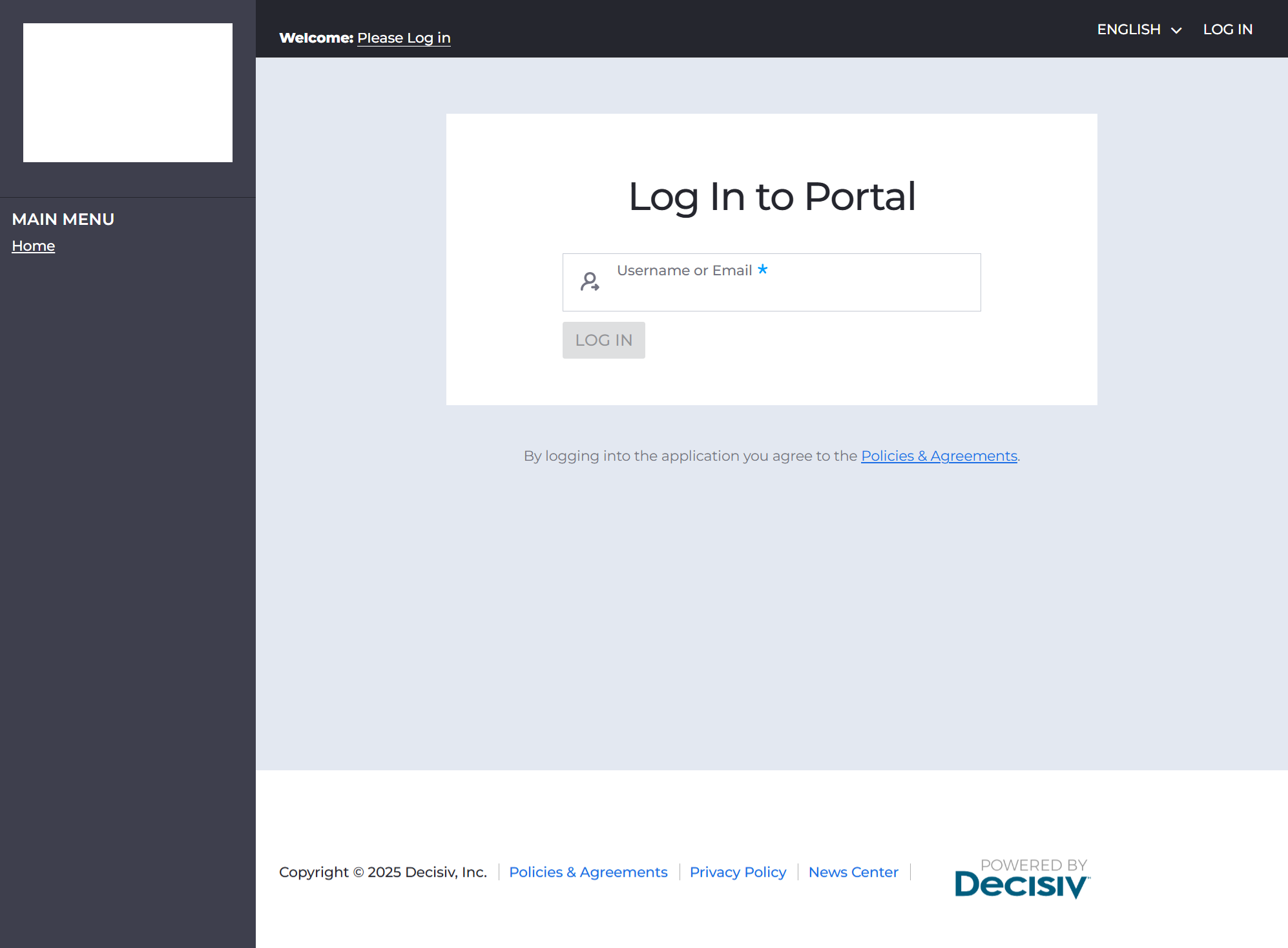Open Policies & Agreements from the body text
The height and width of the screenshot is (948, 1288).
[938, 456]
